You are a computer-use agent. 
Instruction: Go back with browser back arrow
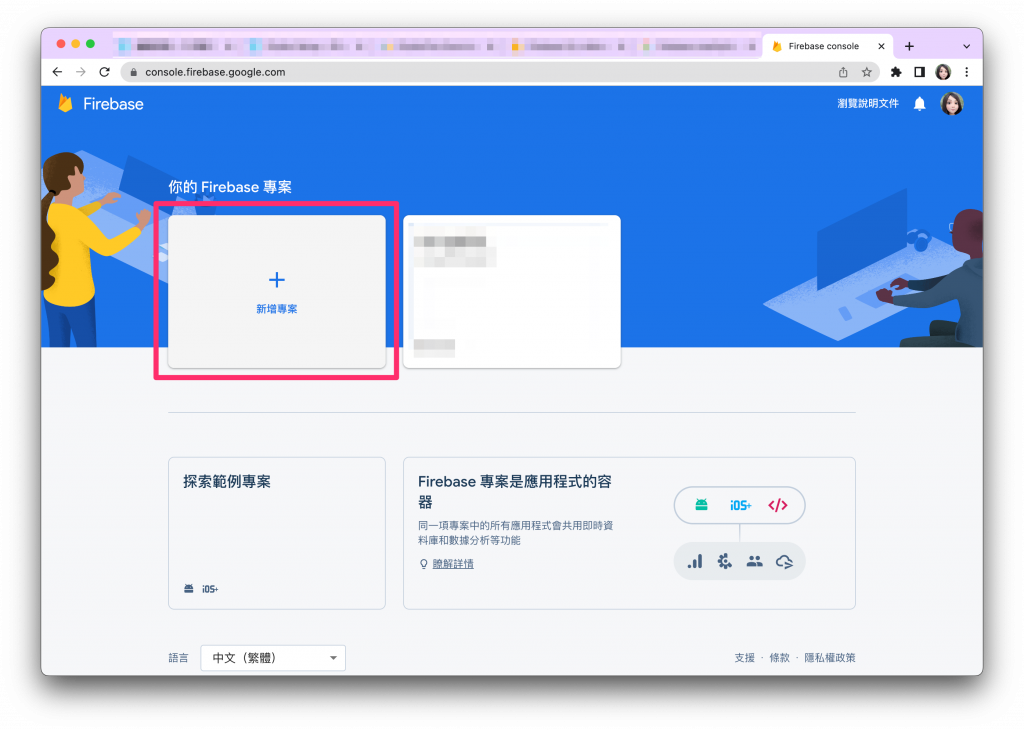click(57, 72)
